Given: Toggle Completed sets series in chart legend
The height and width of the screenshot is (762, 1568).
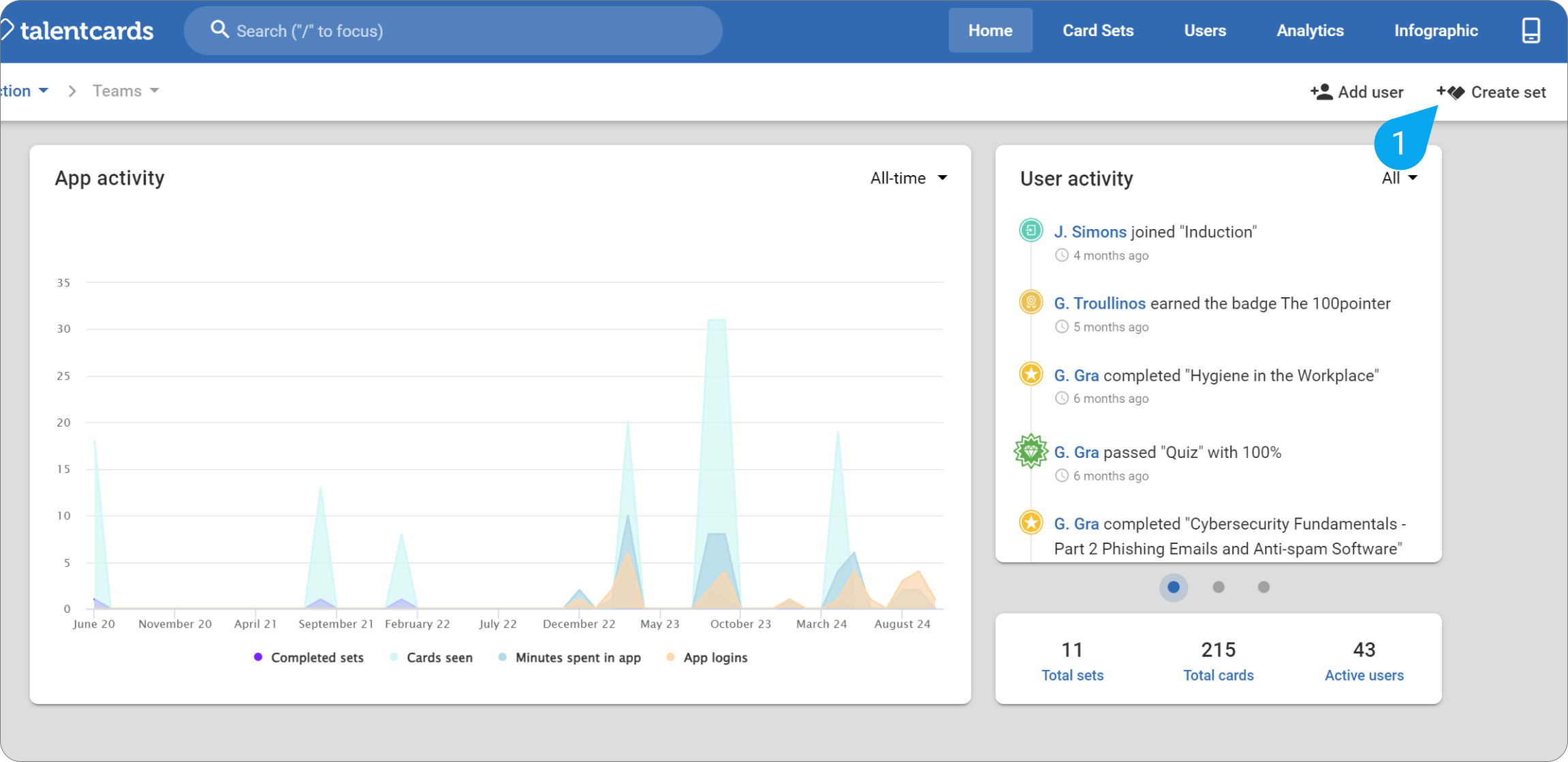Looking at the screenshot, I should click(x=309, y=658).
